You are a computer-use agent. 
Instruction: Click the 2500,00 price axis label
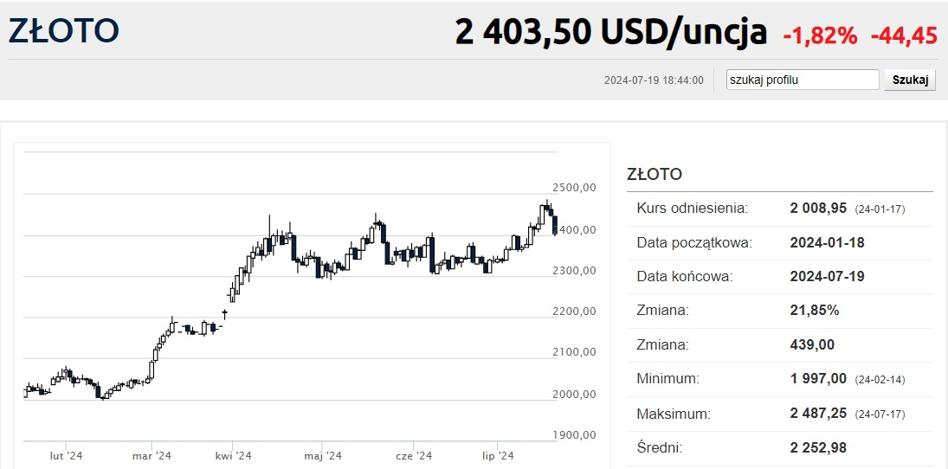(x=574, y=188)
